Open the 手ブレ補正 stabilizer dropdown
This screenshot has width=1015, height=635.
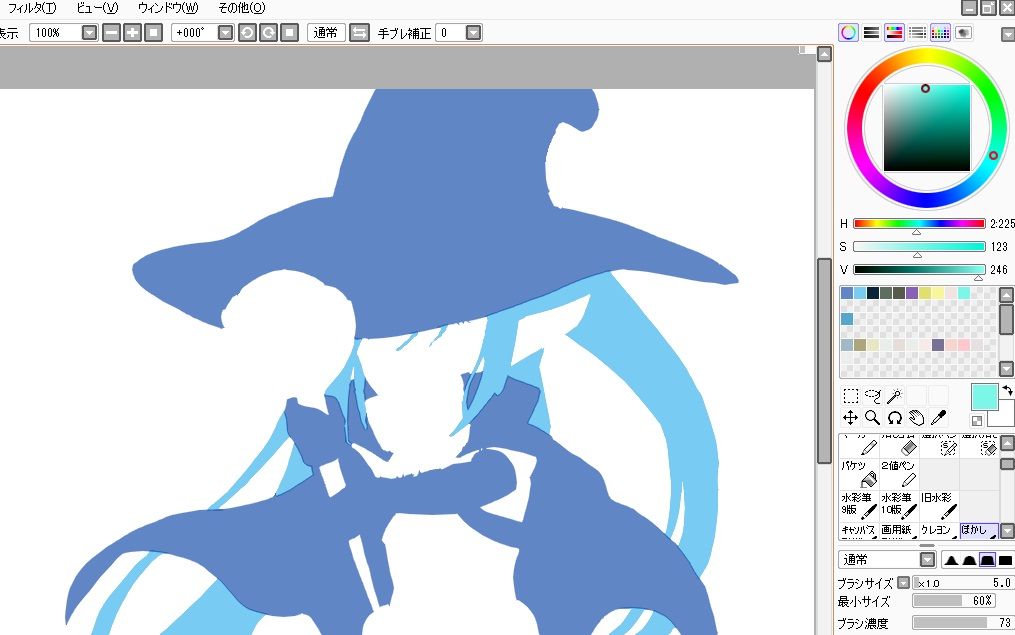coord(474,32)
